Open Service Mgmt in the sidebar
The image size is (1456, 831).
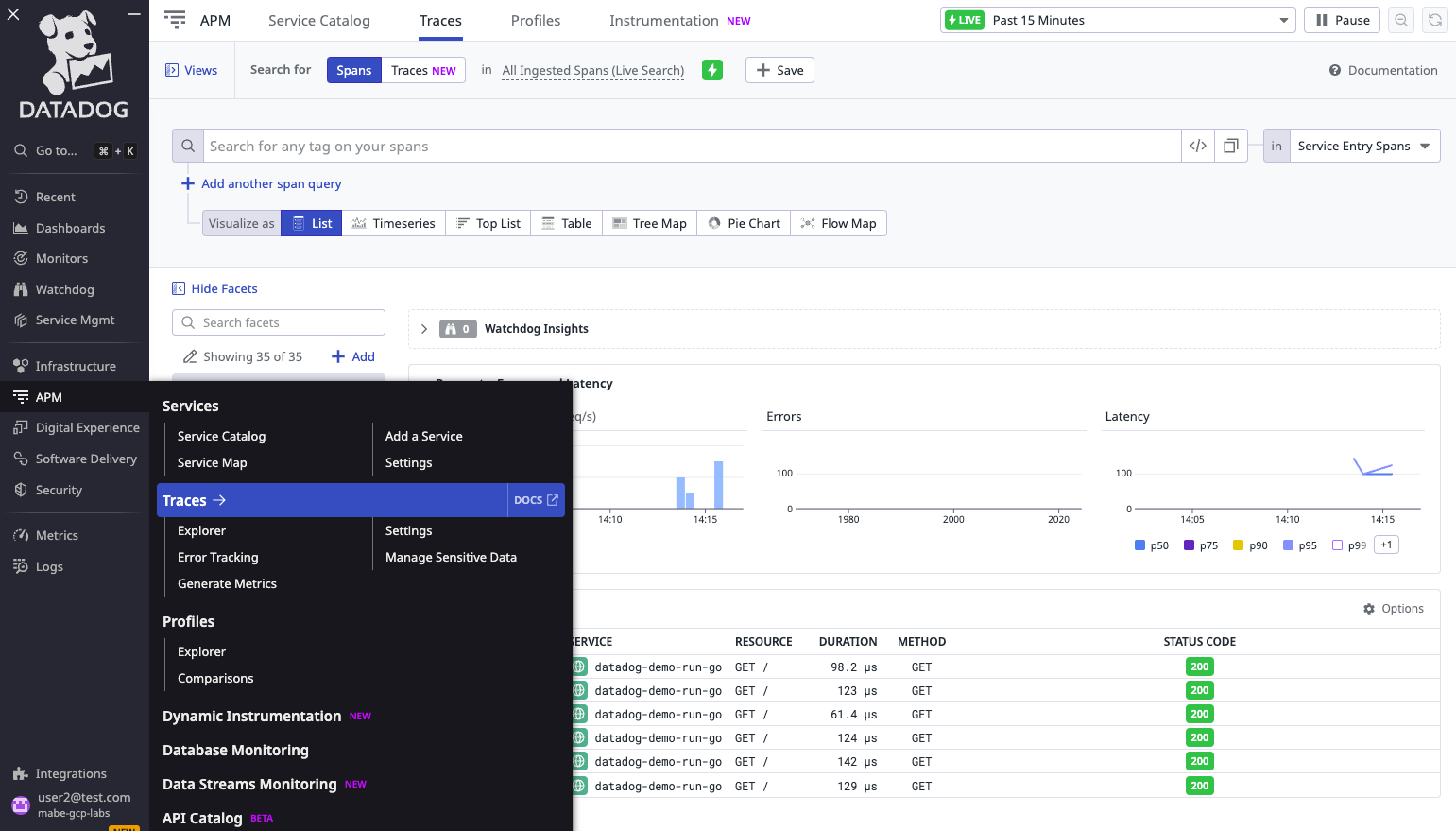pyautogui.click(x=75, y=320)
